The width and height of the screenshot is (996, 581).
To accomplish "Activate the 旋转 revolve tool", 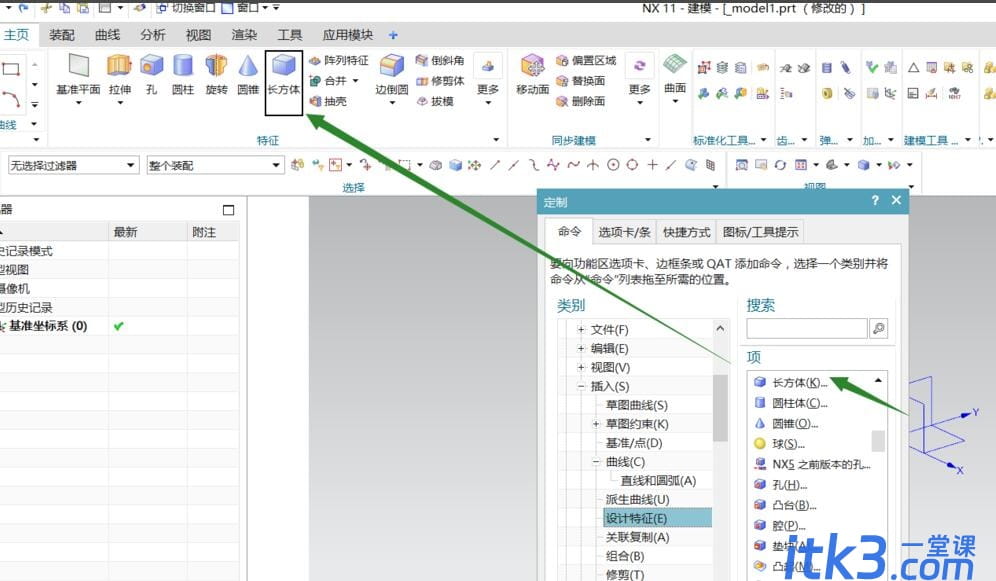I will pyautogui.click(x=216, y=75).
